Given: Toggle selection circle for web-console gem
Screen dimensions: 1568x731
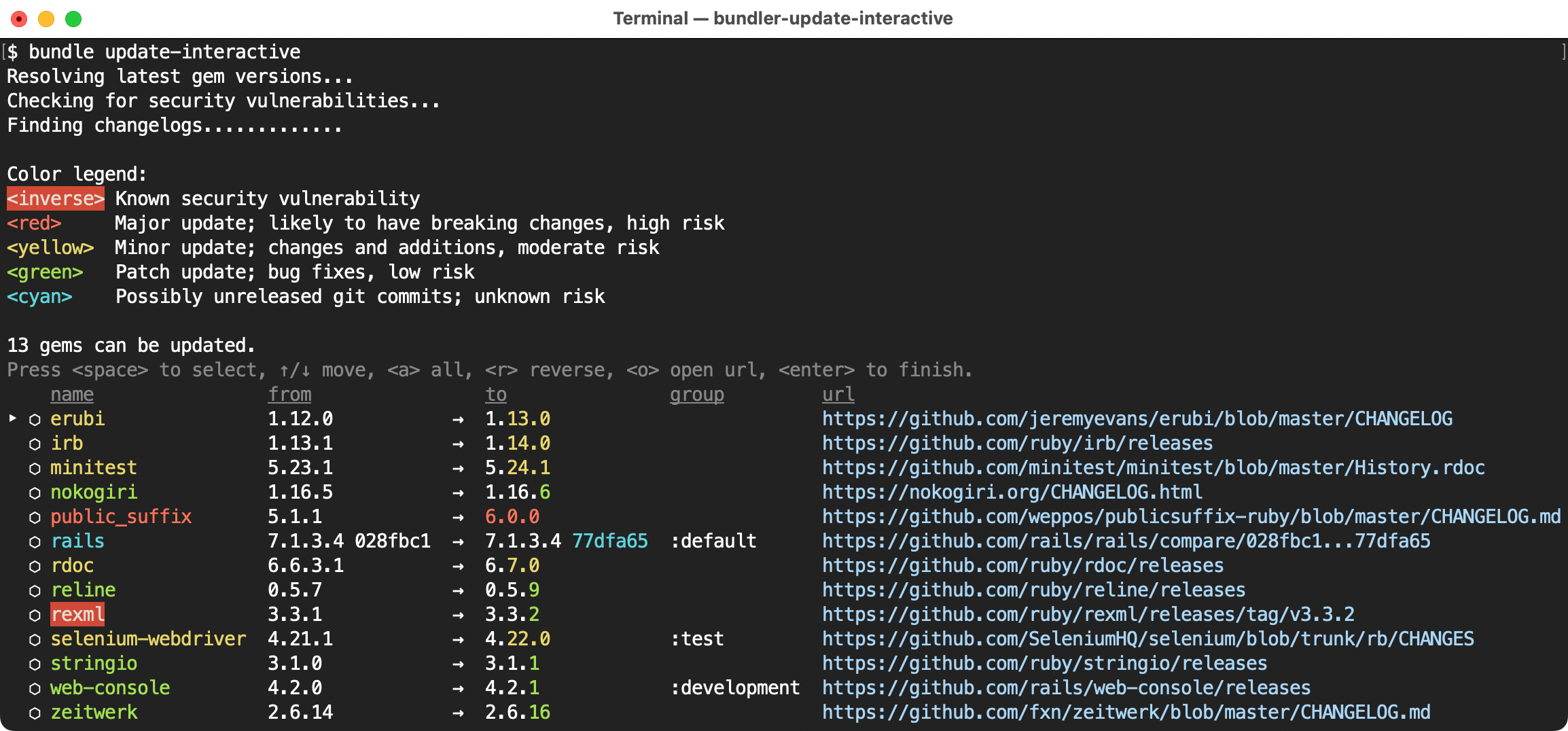Looking at the screenshot, I should (x=35, y=689).
